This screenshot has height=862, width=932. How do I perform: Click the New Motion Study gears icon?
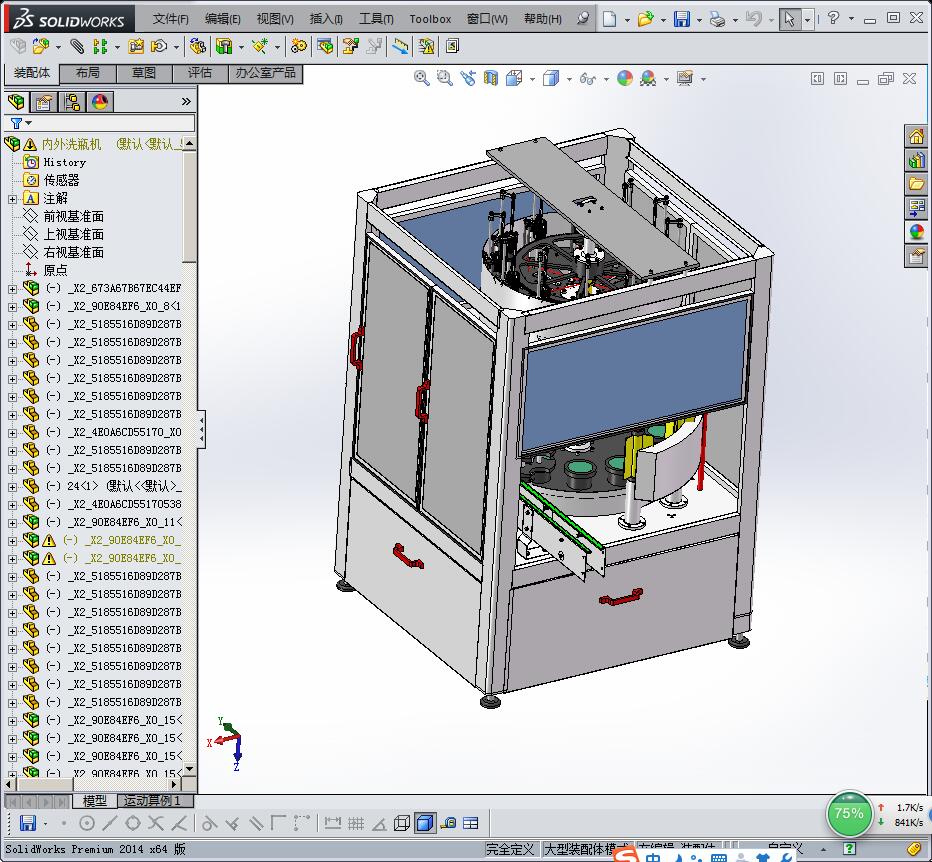pyautogui.click(x=299, y=46)
